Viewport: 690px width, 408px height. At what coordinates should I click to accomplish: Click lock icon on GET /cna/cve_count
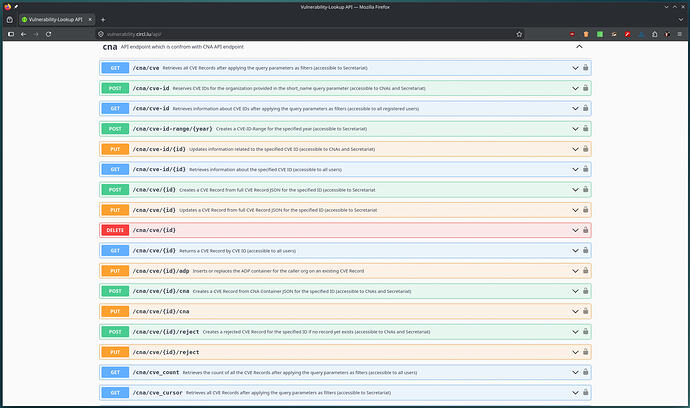pos(585,372)
